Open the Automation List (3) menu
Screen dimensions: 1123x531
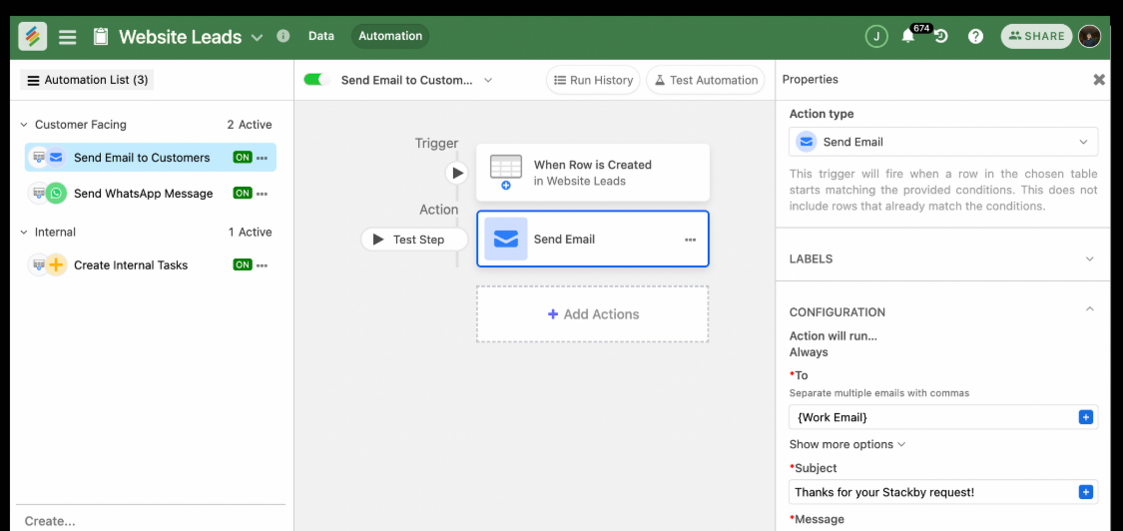tap(87, 80)
